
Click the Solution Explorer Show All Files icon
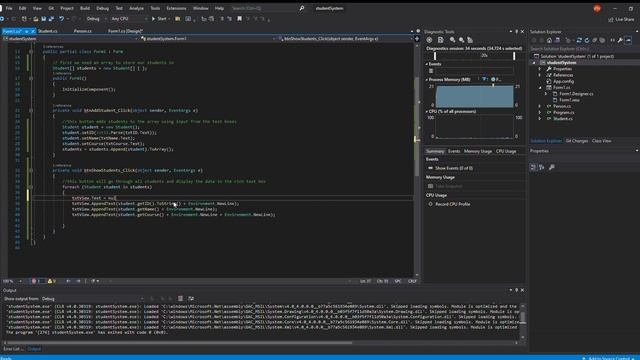point(602,40)
